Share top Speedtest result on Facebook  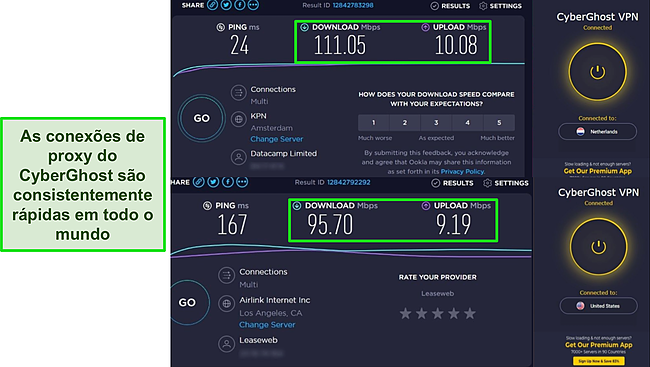pos(240,5)
